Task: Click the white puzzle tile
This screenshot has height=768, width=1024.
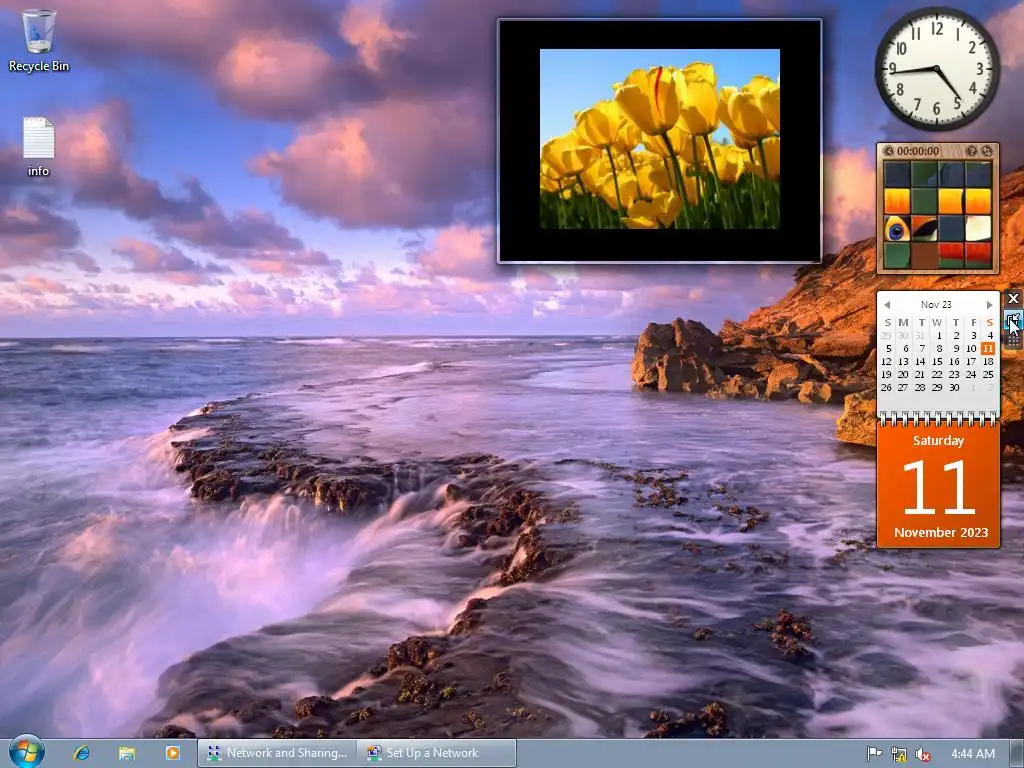Action: [x=978, y=229]
